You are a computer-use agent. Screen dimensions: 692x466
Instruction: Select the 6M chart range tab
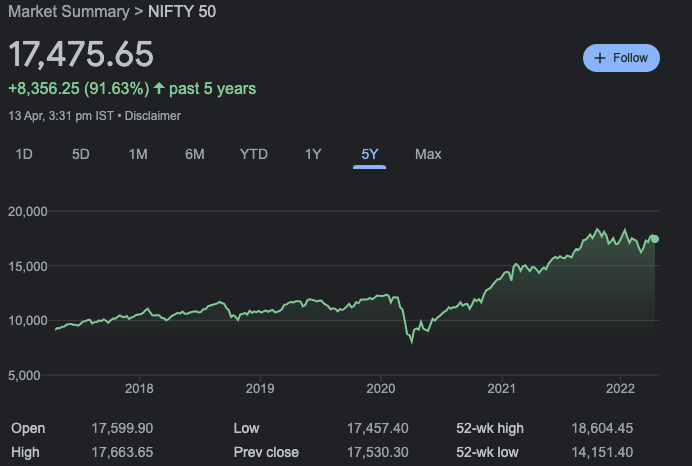[x=195, y=154]
